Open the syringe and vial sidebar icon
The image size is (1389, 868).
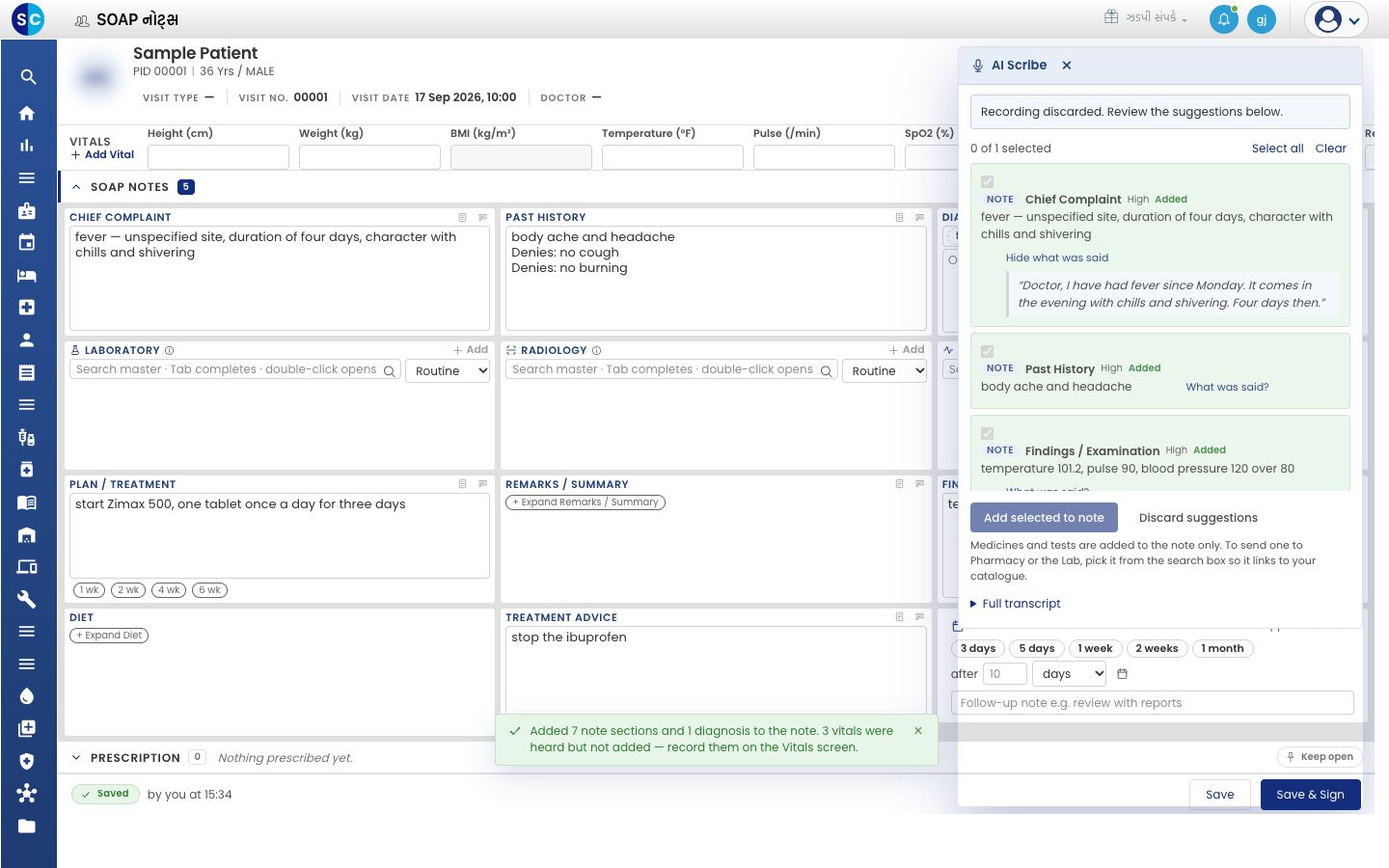pyautogui.click(x=27, y=437)
